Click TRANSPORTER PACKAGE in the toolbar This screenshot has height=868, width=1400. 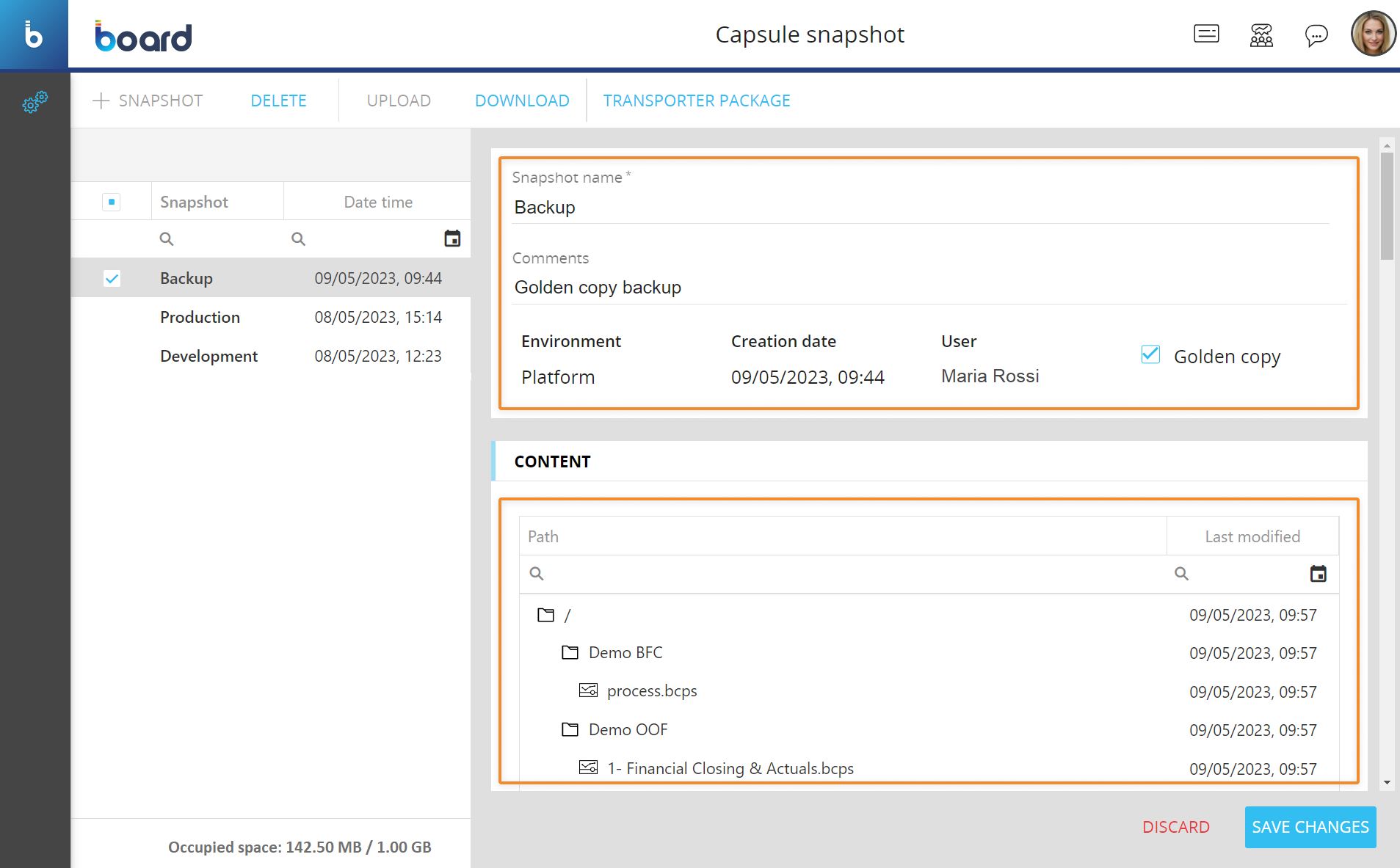point(696,101)
